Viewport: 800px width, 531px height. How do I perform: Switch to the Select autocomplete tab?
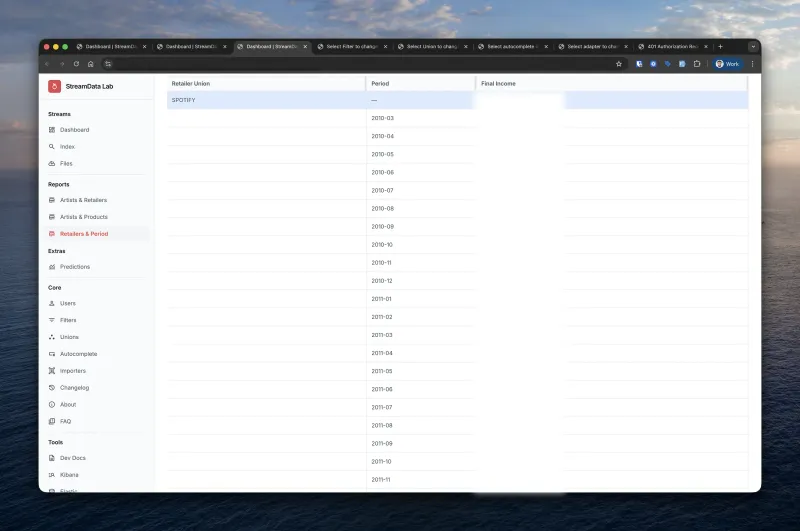click(513, 46)
